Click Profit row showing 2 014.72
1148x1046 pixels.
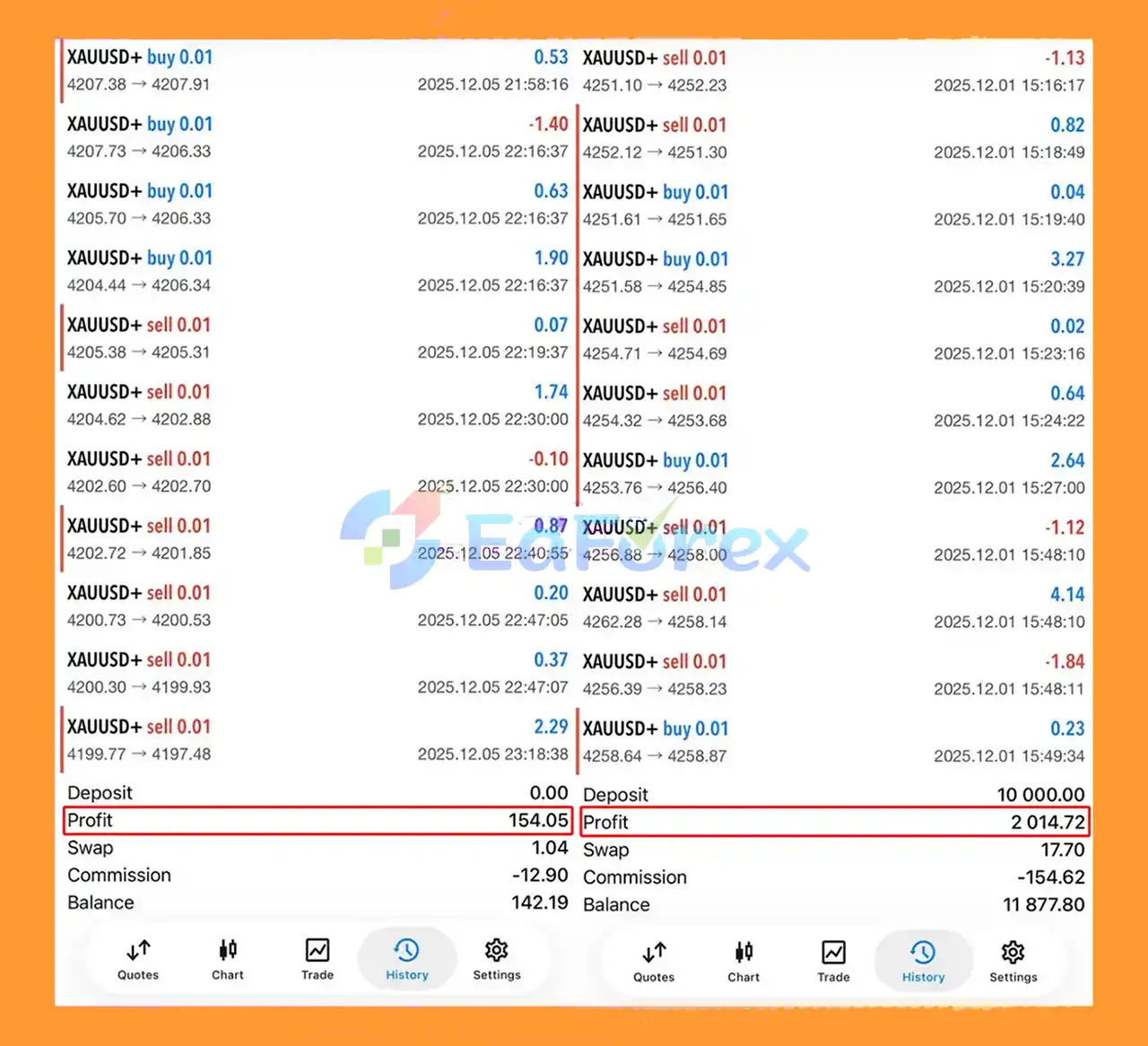click(x=834, y=822)
